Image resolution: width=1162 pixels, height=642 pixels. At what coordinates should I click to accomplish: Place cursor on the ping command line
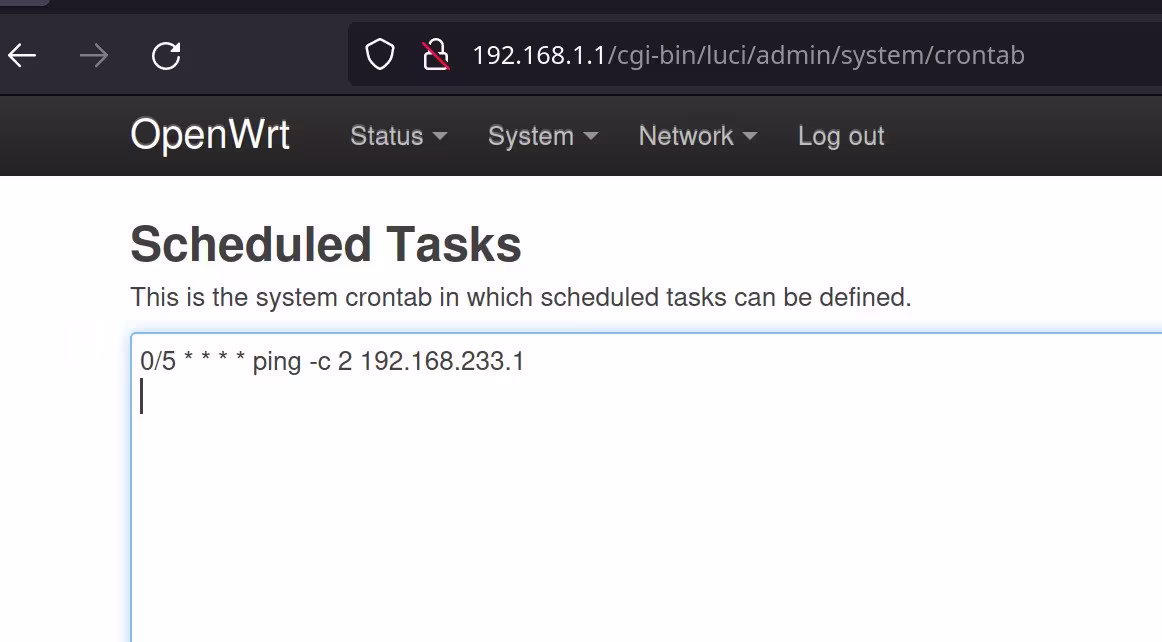click(332, 362)
